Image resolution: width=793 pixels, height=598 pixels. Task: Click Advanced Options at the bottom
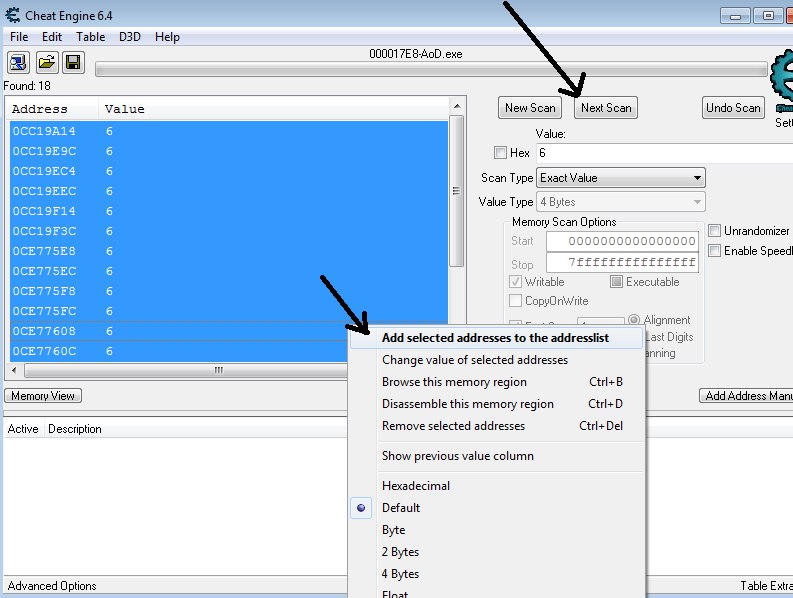pyautogui.click(x=52, y=586)
